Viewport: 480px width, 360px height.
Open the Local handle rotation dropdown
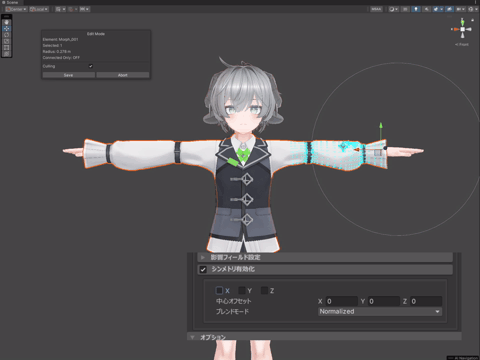pyautogui.click(x=39, y=9)
